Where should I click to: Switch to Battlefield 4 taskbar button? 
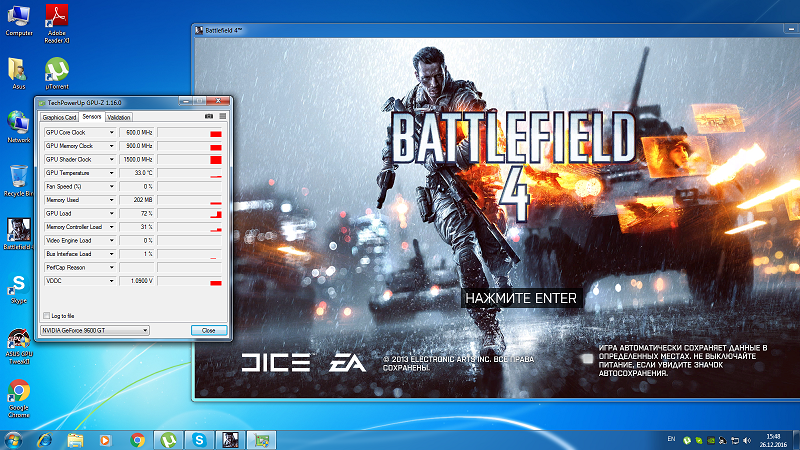(x=230, y=440)
